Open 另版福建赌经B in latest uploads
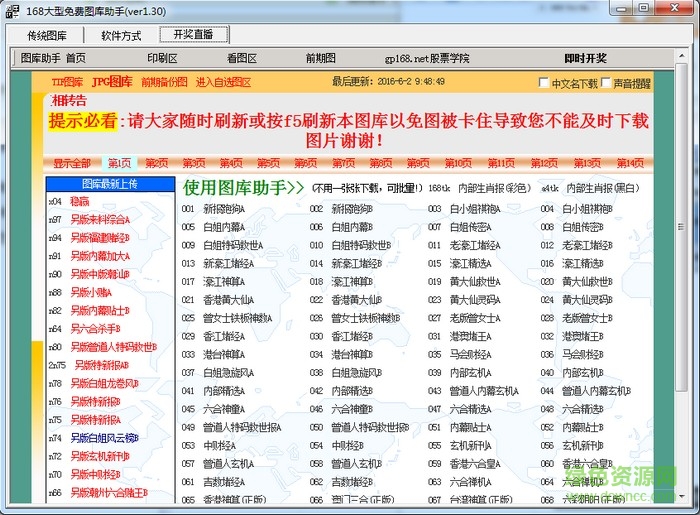 (x=100, y=238)
